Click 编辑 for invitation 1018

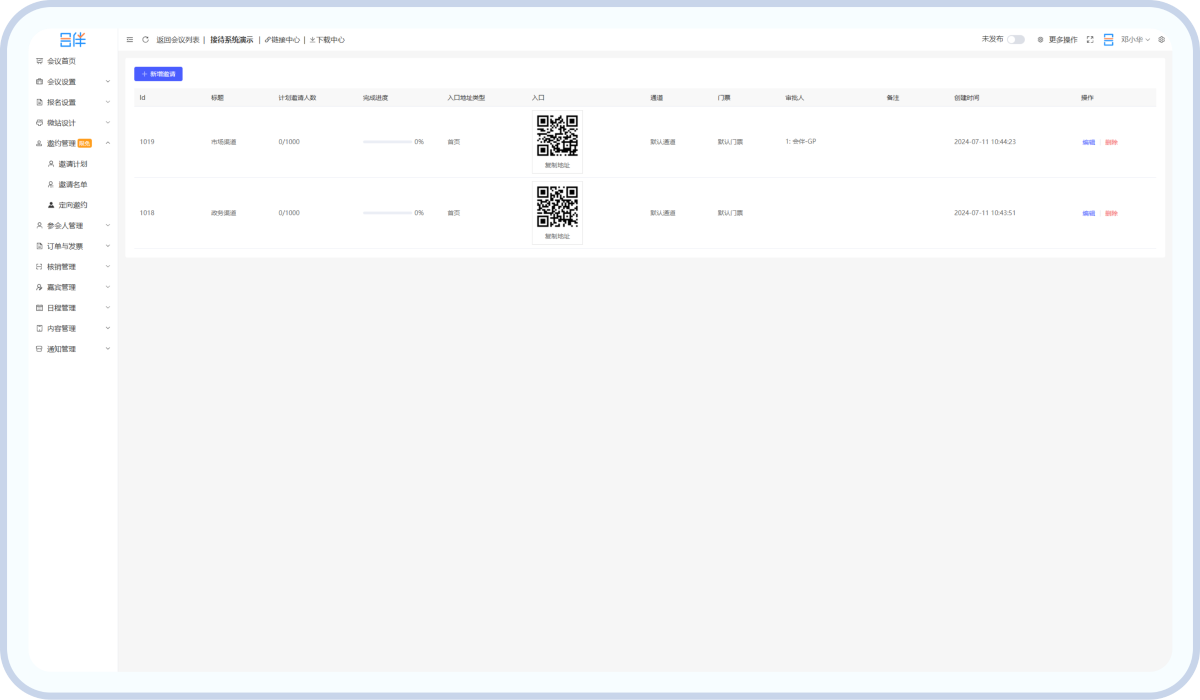[1088, 213]
